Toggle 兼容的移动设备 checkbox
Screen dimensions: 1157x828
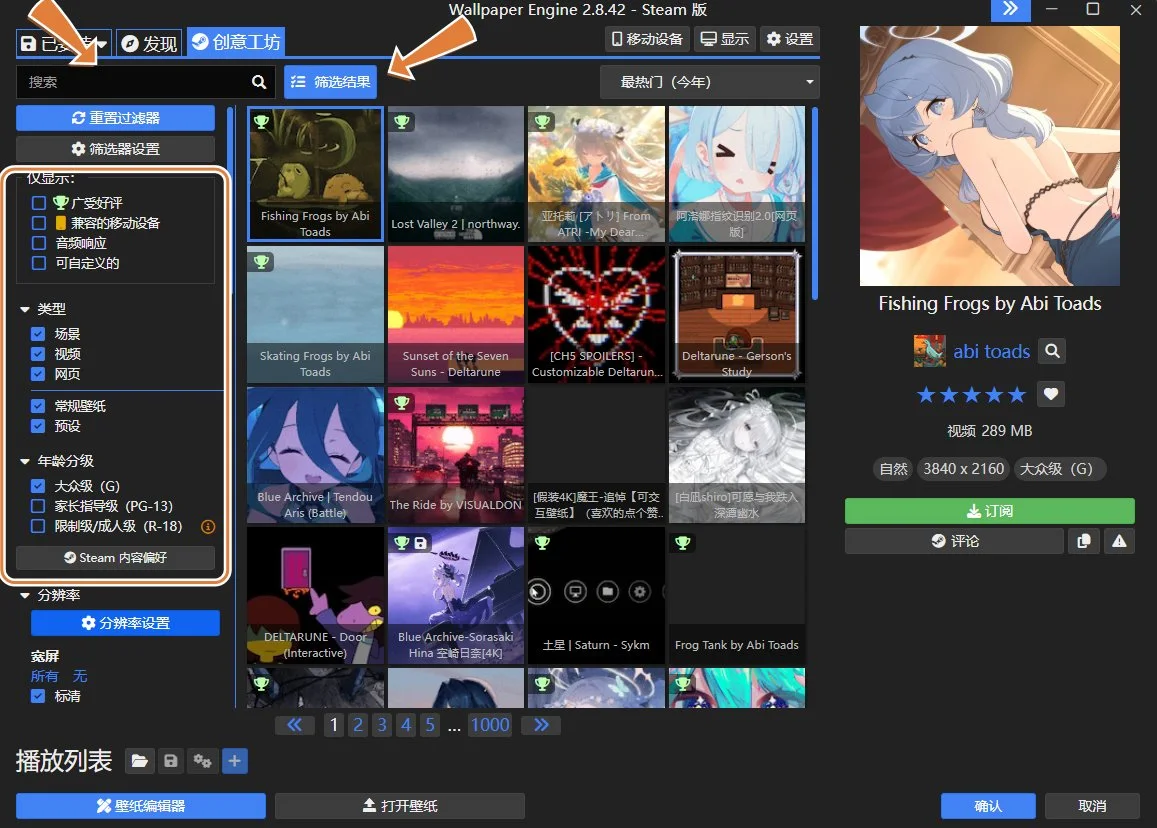[x=39, y=223]
